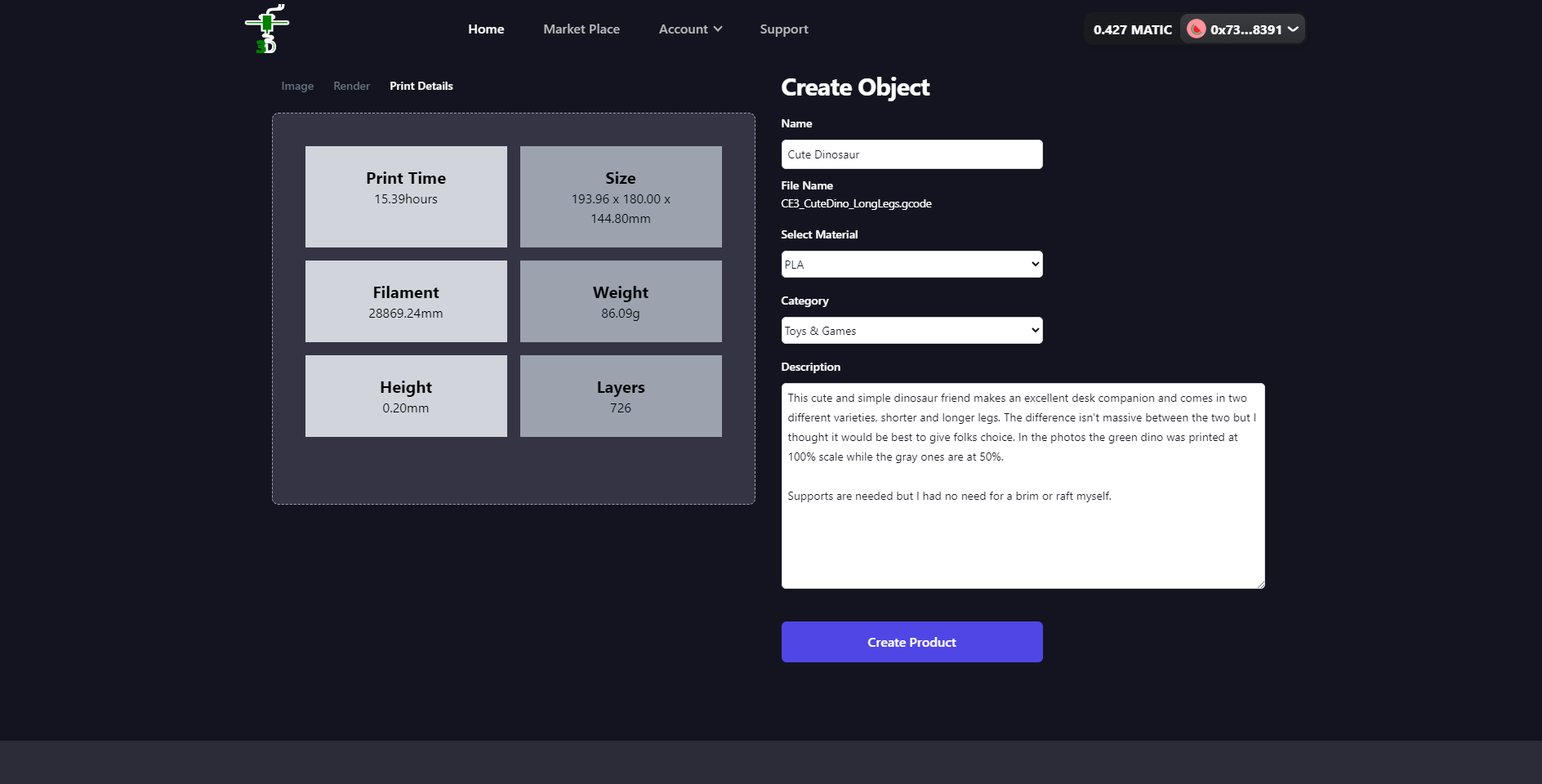Select the Print Details tab

pyautogui.click(x=421, y=86)
